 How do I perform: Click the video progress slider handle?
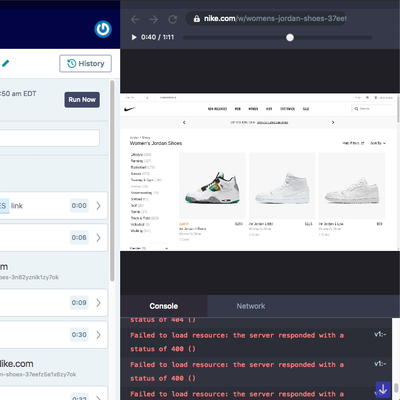pyautogui.click(x=290, y=38)
